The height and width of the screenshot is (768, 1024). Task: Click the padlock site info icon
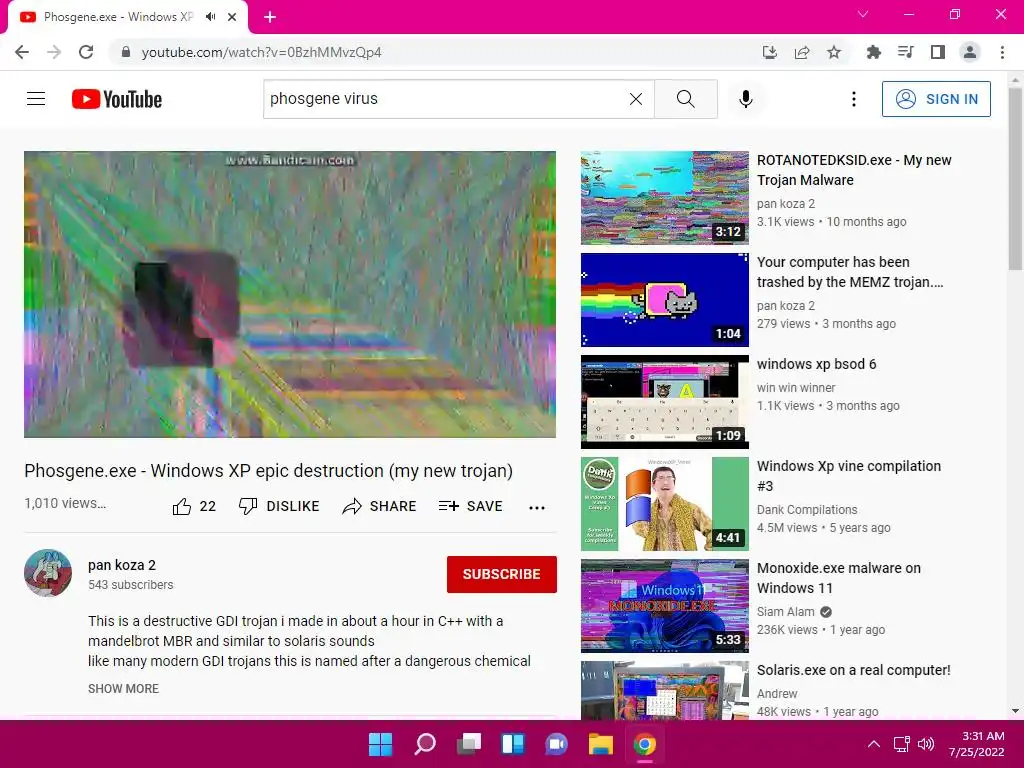tap(126, 52)
